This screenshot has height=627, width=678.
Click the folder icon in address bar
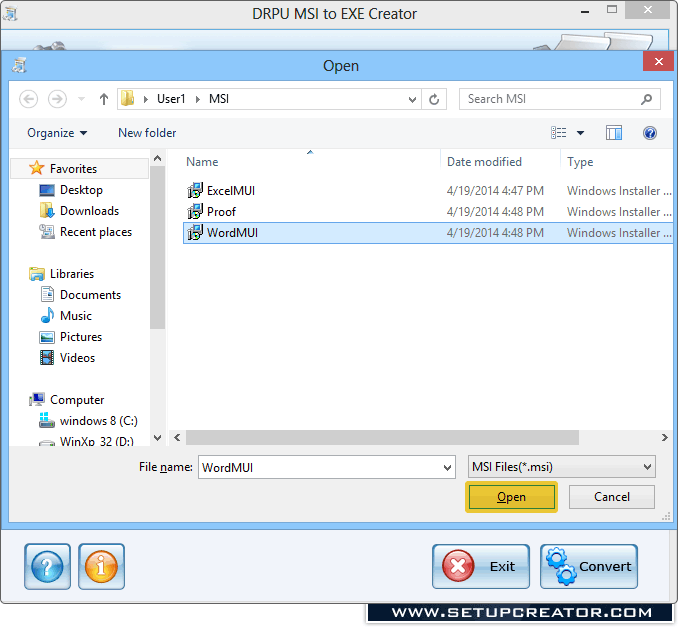coord(127,99)
